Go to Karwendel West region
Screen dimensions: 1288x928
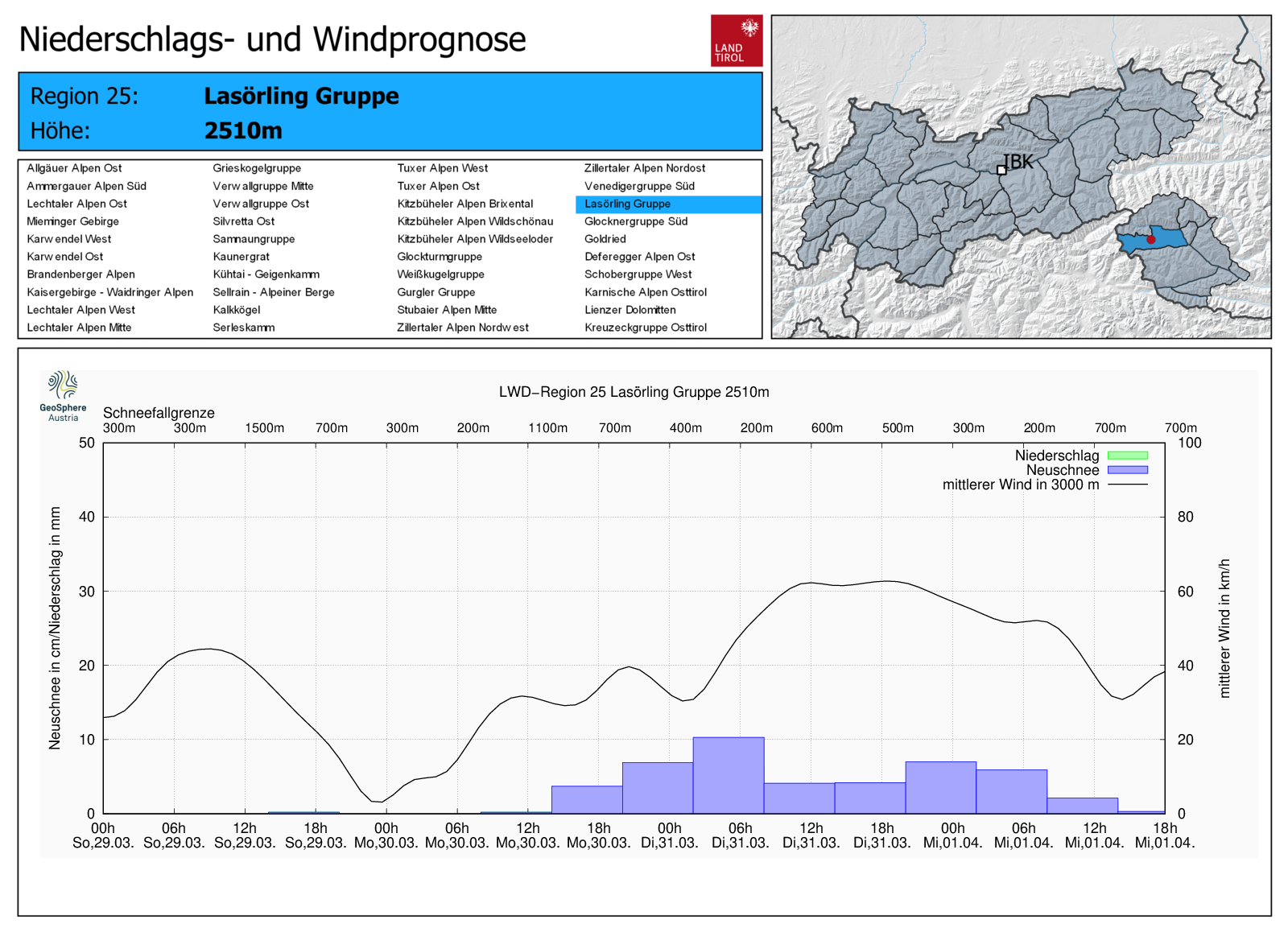coord(69,239)
